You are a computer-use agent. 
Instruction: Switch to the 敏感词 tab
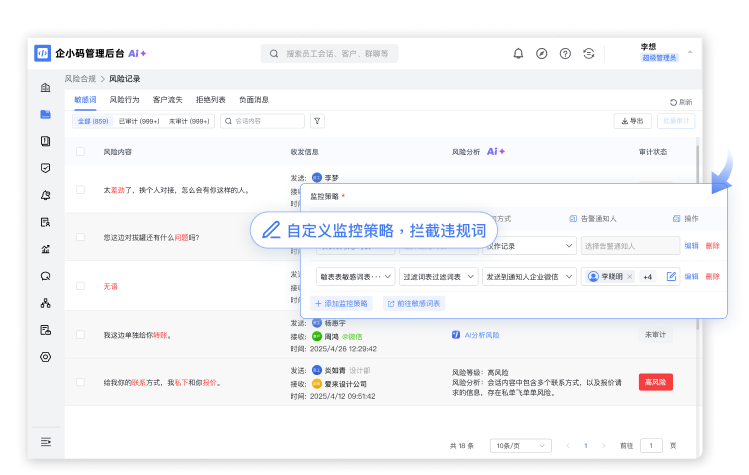tap(85, 99)
